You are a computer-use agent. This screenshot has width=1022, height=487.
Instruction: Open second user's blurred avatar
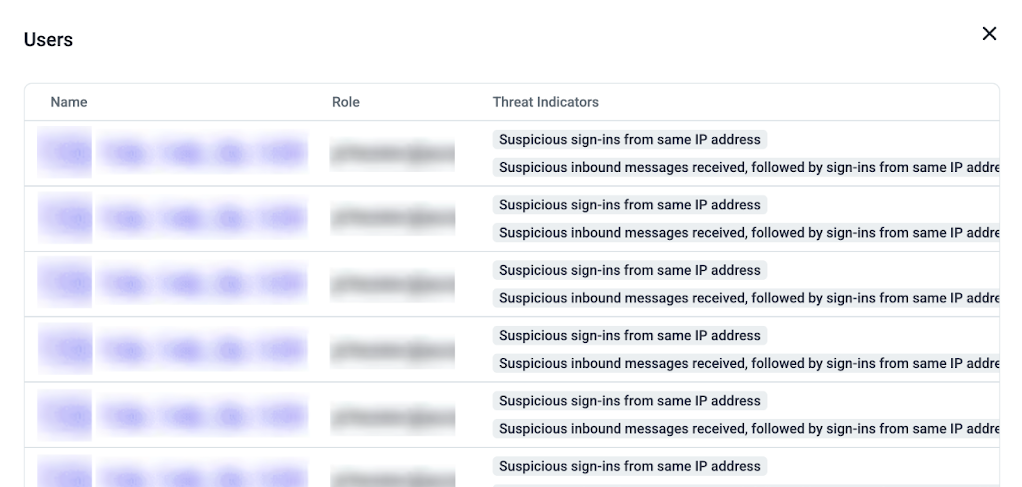tap(65, 218)
